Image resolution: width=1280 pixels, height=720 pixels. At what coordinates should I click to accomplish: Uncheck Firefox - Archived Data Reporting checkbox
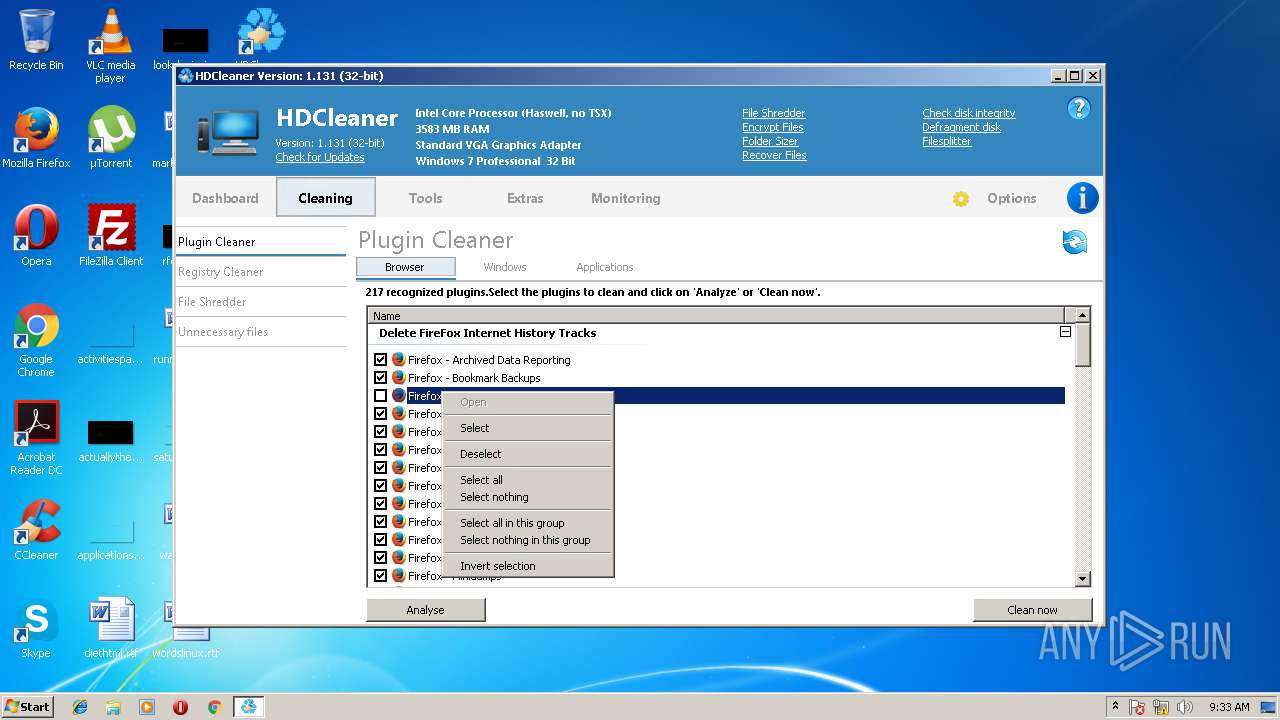point(380,360)
